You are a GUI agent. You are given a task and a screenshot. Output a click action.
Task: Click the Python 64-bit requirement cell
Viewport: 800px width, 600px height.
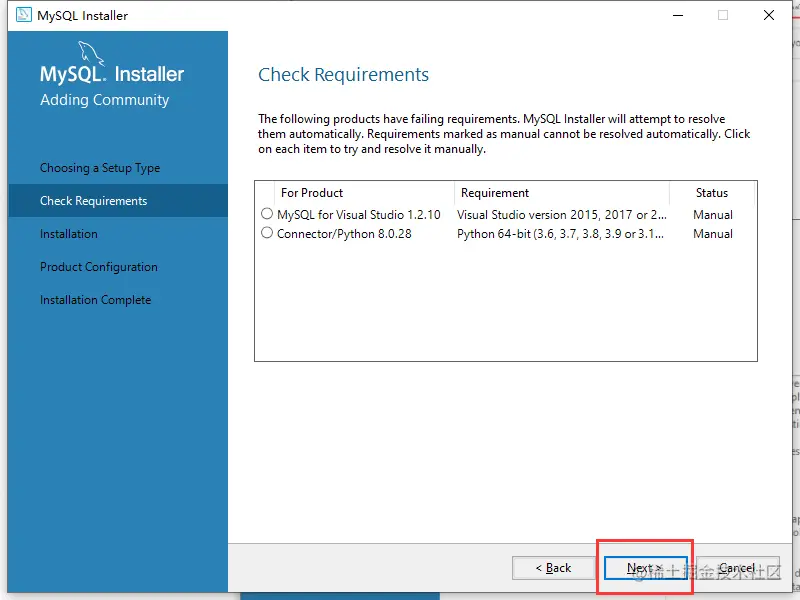pyautogui.click(x=560, y=234)
